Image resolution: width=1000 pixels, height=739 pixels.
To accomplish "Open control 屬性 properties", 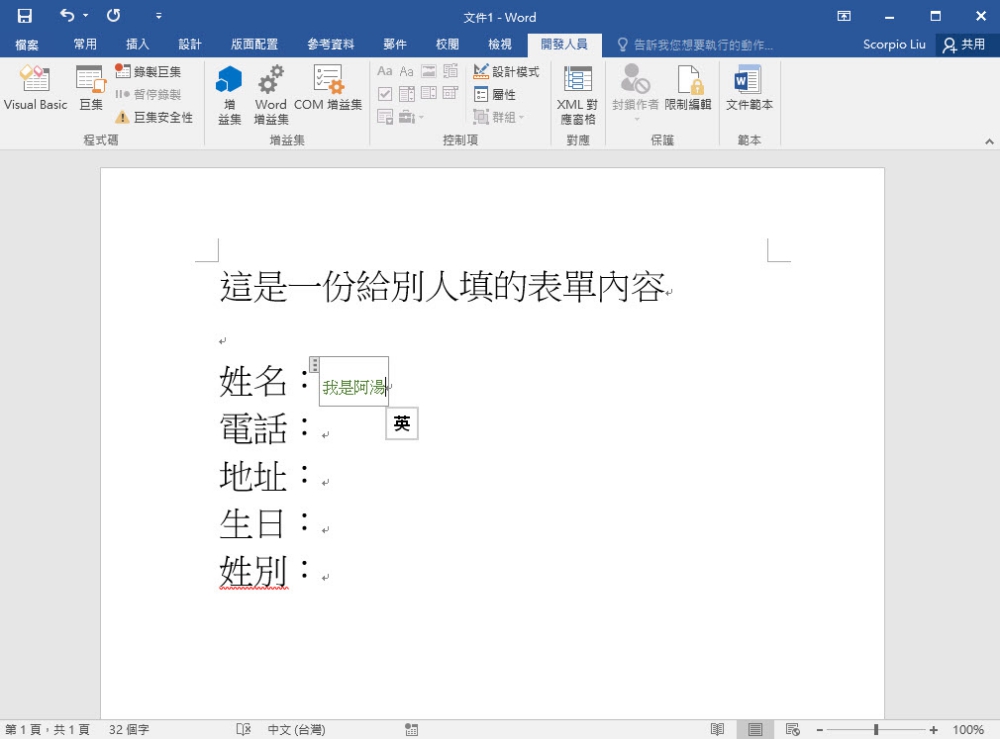I will (x=495, y=94).
